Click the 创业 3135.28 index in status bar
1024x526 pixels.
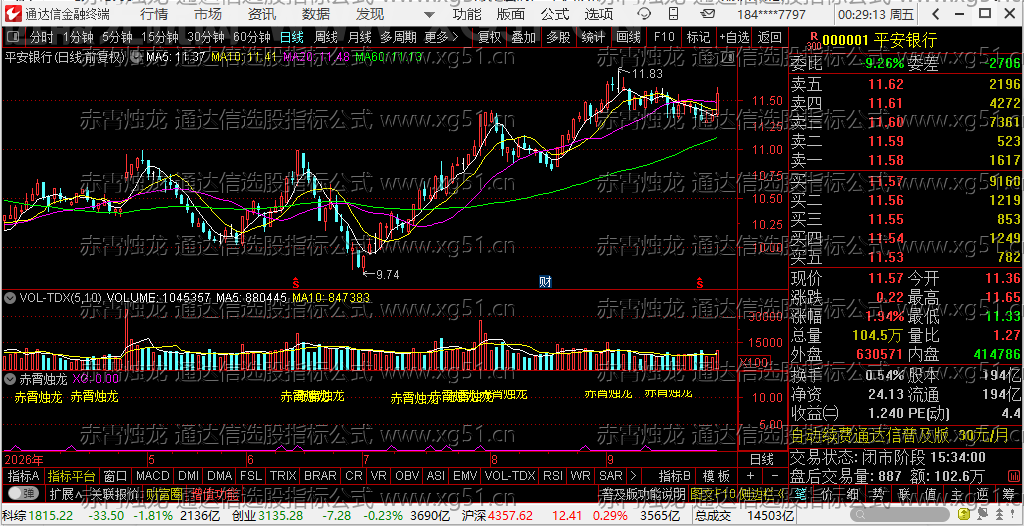pos(267,516)
